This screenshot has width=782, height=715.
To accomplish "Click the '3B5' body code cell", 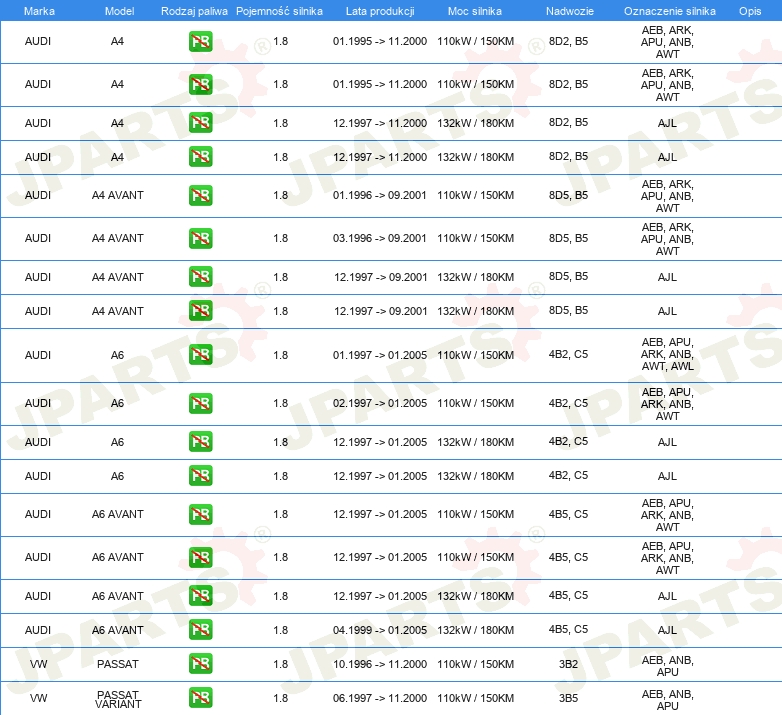I will [568, 698].
